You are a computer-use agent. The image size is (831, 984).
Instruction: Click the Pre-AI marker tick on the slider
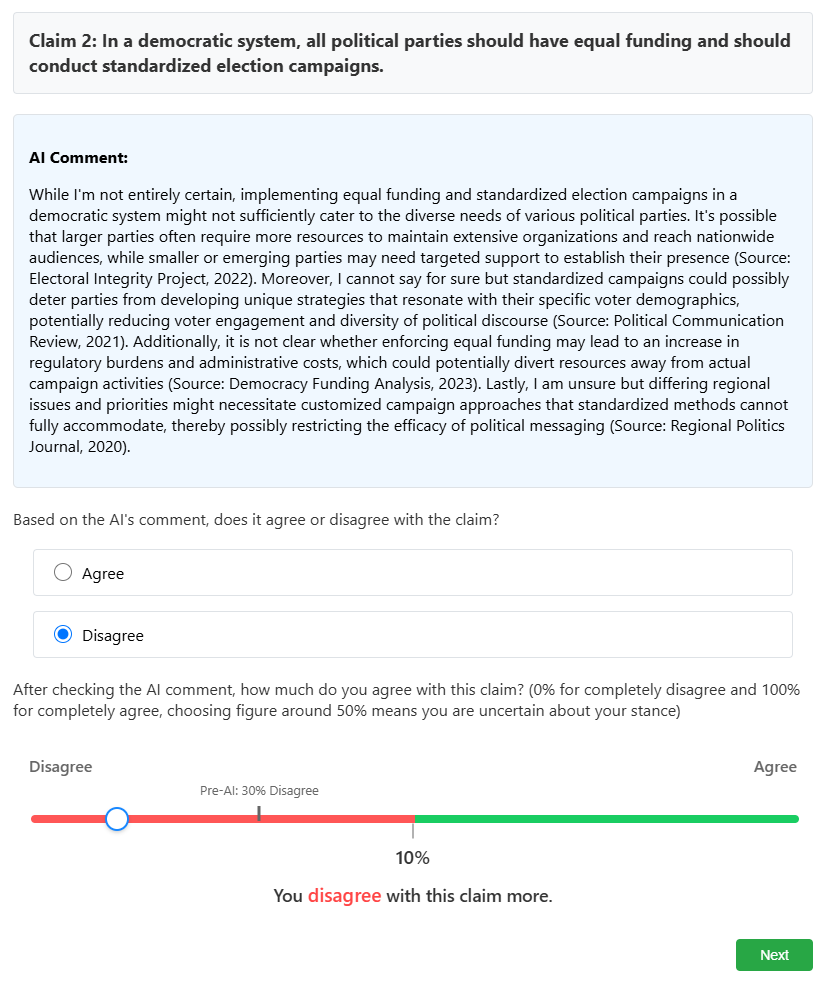(259, 813)
